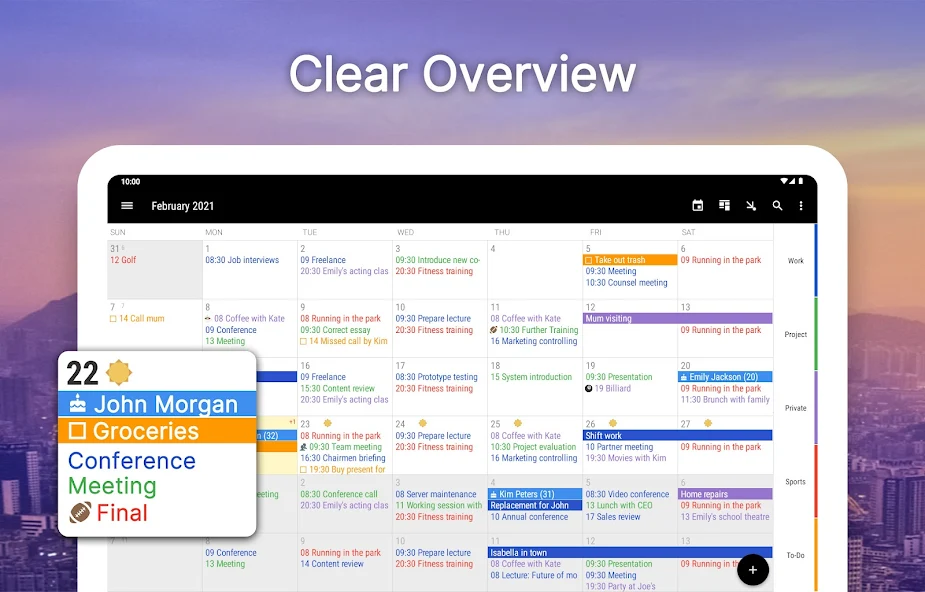925x592 pixels.
Task: Select the SAT weekday column header
Action: click(x=688, y=232)
